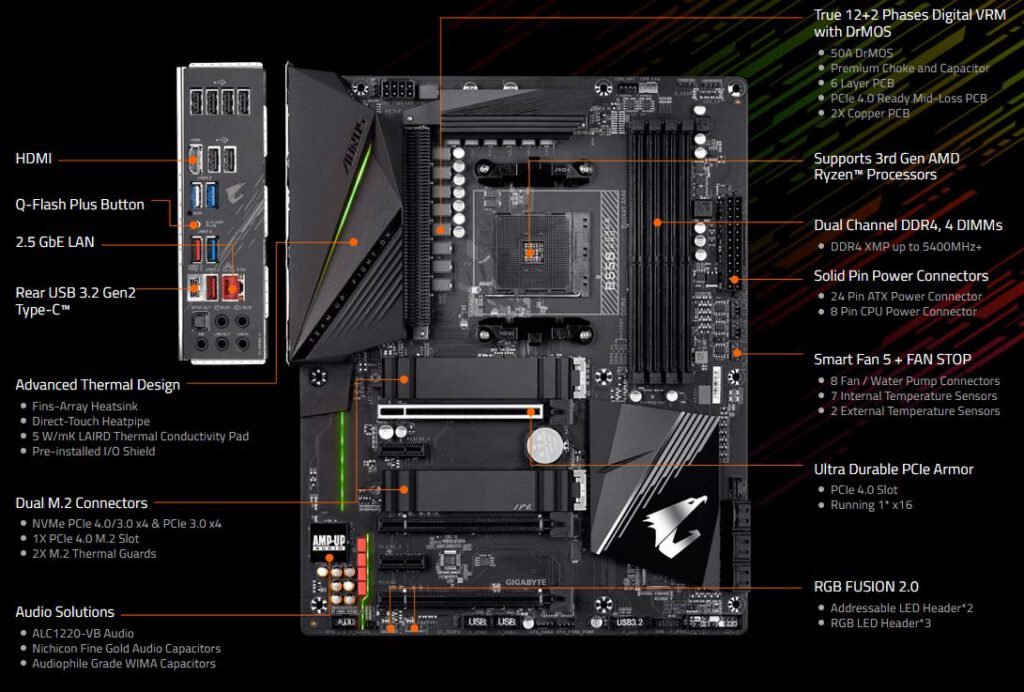Click the USB3.2 header label on board

tap(628, 622)
